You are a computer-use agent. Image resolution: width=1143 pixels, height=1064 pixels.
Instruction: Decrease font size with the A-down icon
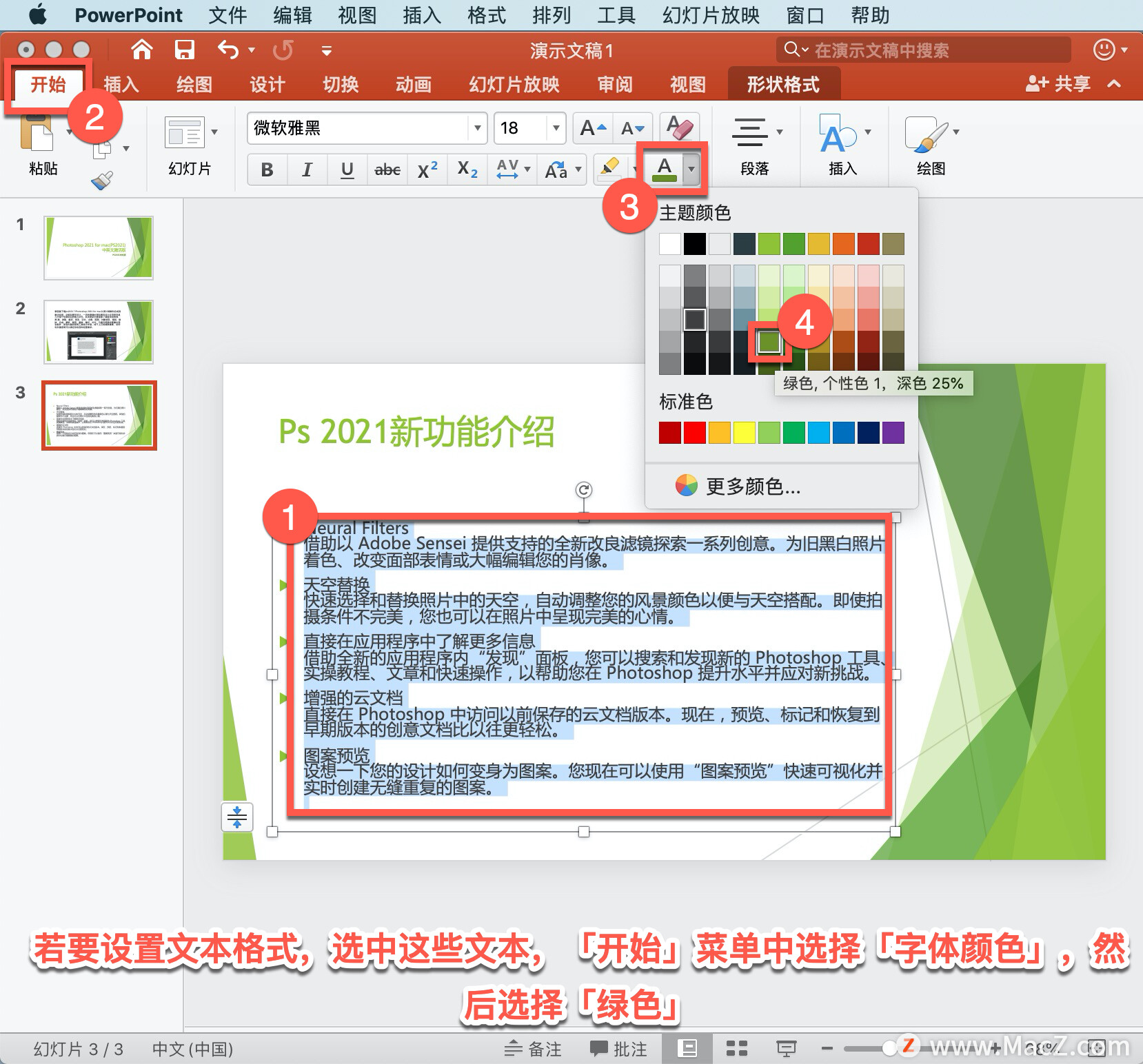[x=632, y=128]
